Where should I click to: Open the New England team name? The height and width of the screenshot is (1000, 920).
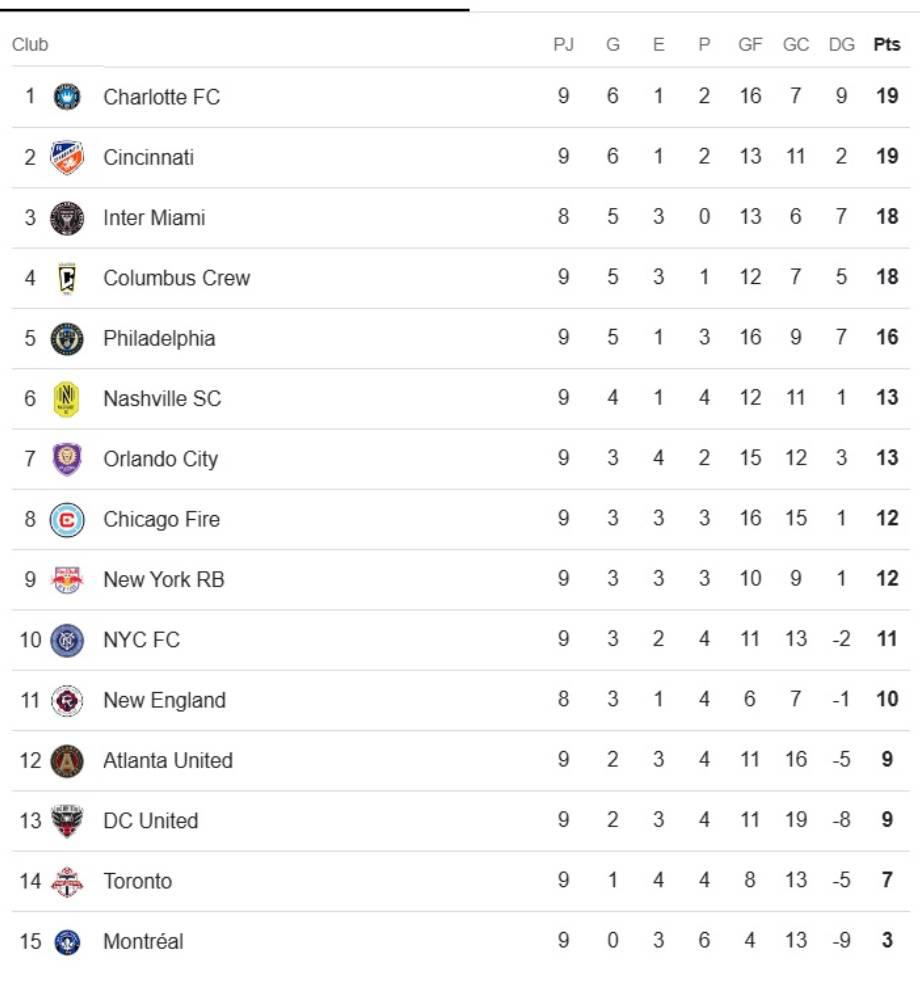(164, 700)
